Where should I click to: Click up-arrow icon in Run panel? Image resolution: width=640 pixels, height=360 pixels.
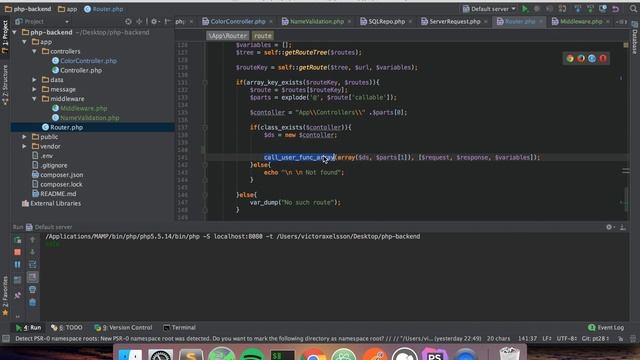click(x=33, y=240)
